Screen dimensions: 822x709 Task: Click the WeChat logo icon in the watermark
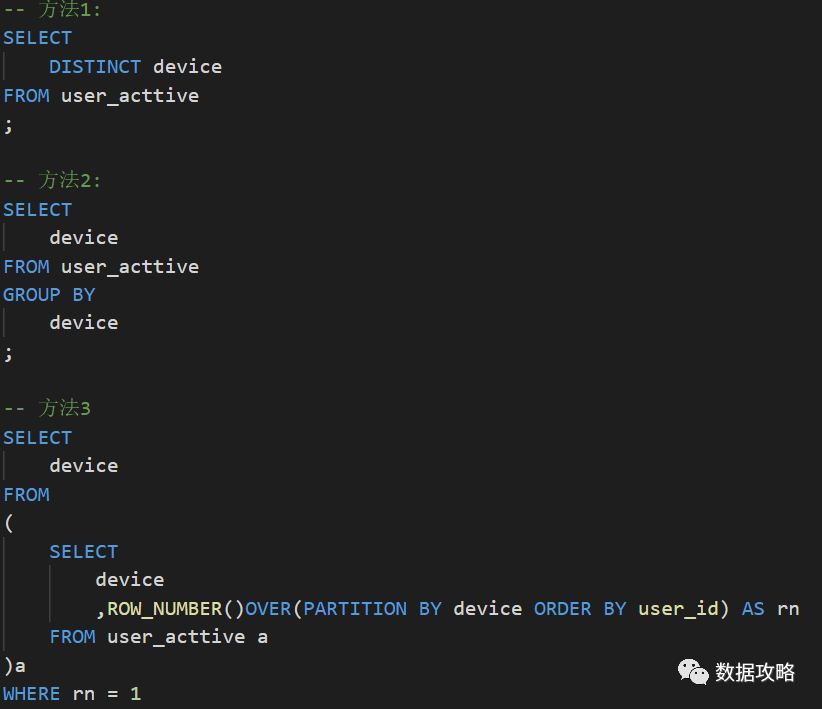[693, 671]
